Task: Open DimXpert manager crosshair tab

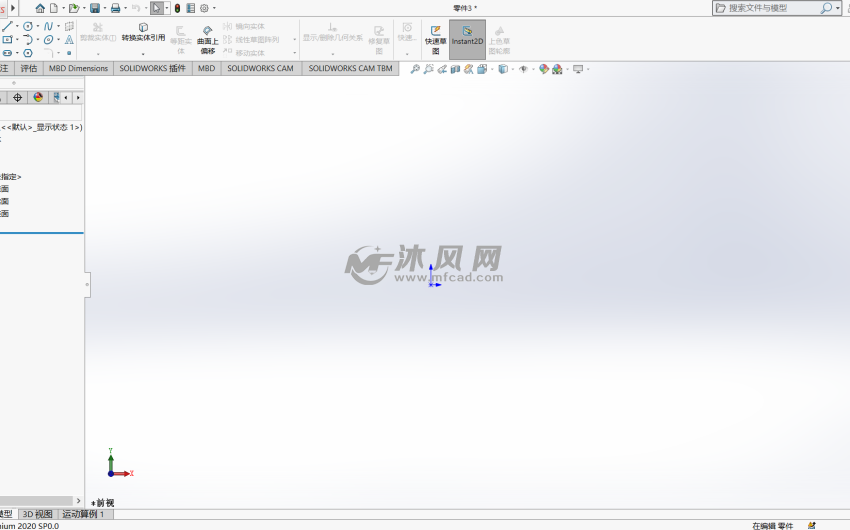Action: (x=17, y=98)
